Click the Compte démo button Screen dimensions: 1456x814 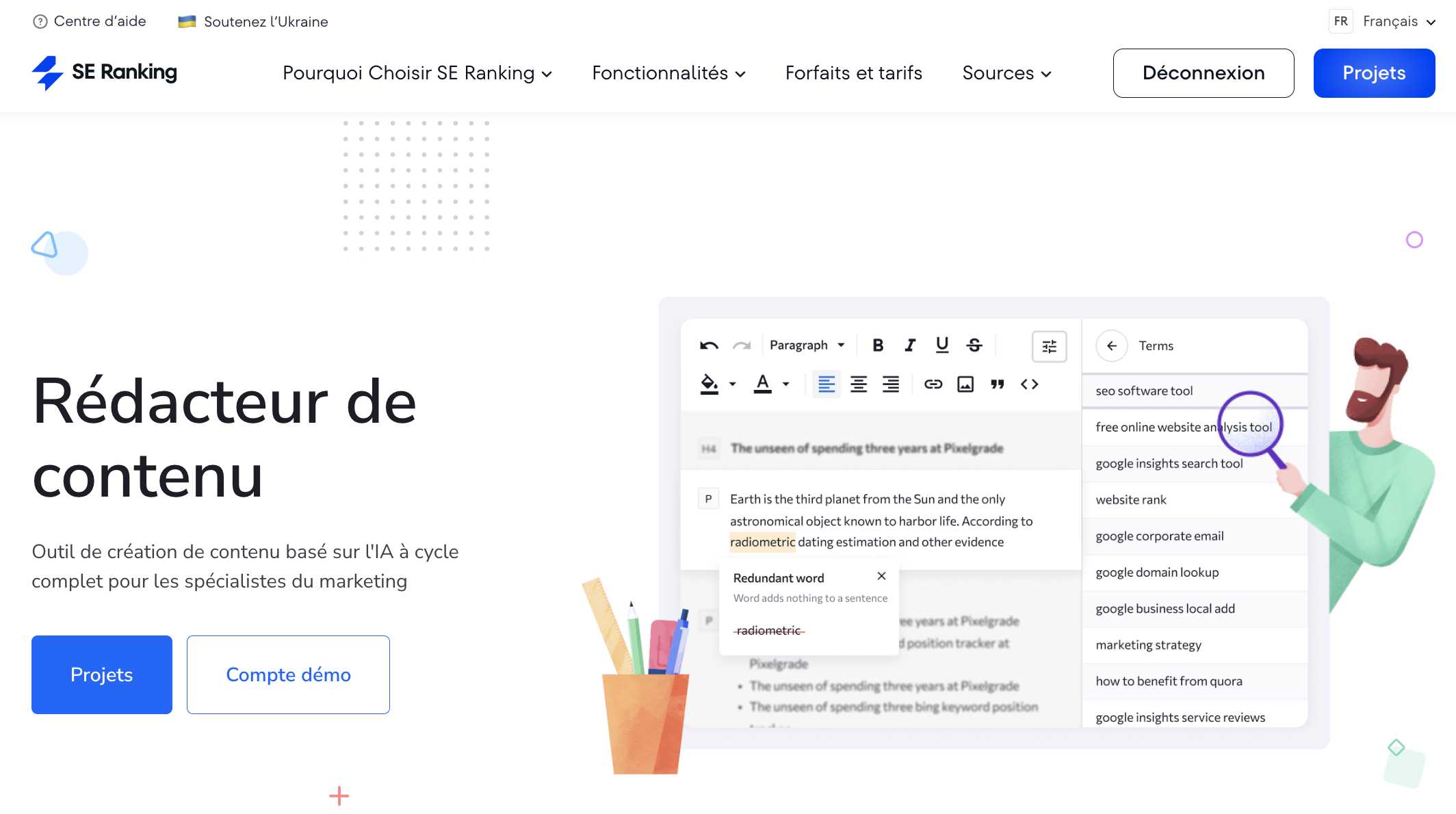point(288,675)
